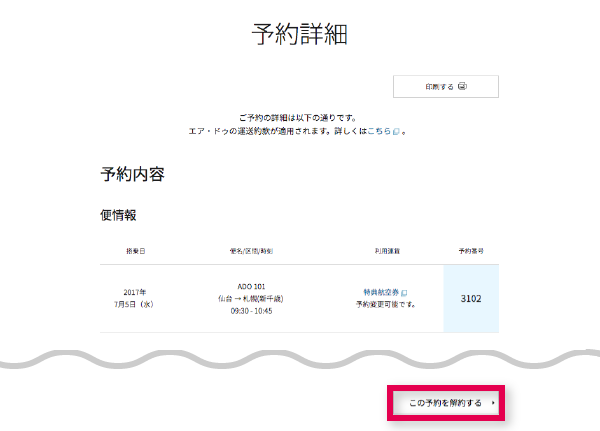The height and width of the screenshot is (431, 600).
Task: Click the ADO 101 flight name text
Action: pos(251,286)
